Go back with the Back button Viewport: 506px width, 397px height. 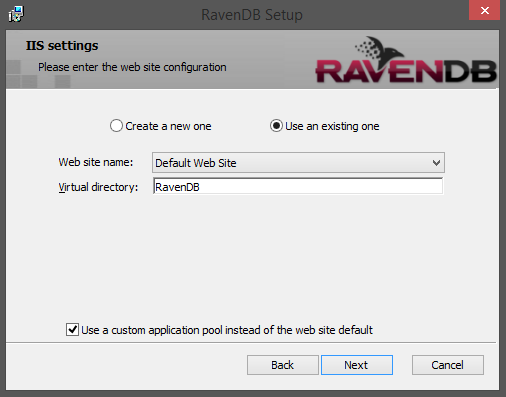click(x=283, y=365)
